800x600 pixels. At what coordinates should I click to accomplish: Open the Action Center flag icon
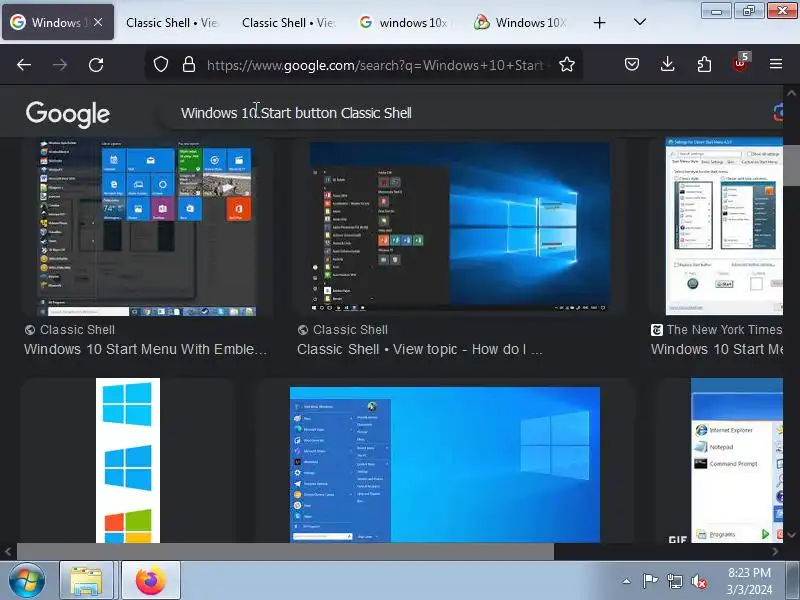(650, 581)
